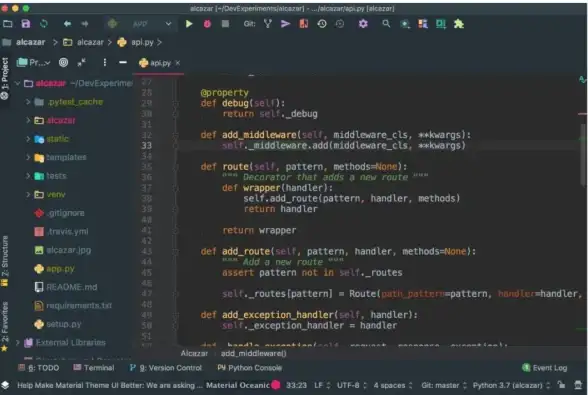Synchronize files with the refresh icon
The width and height of the screenshot is (588, 395).
pos(44,24)
